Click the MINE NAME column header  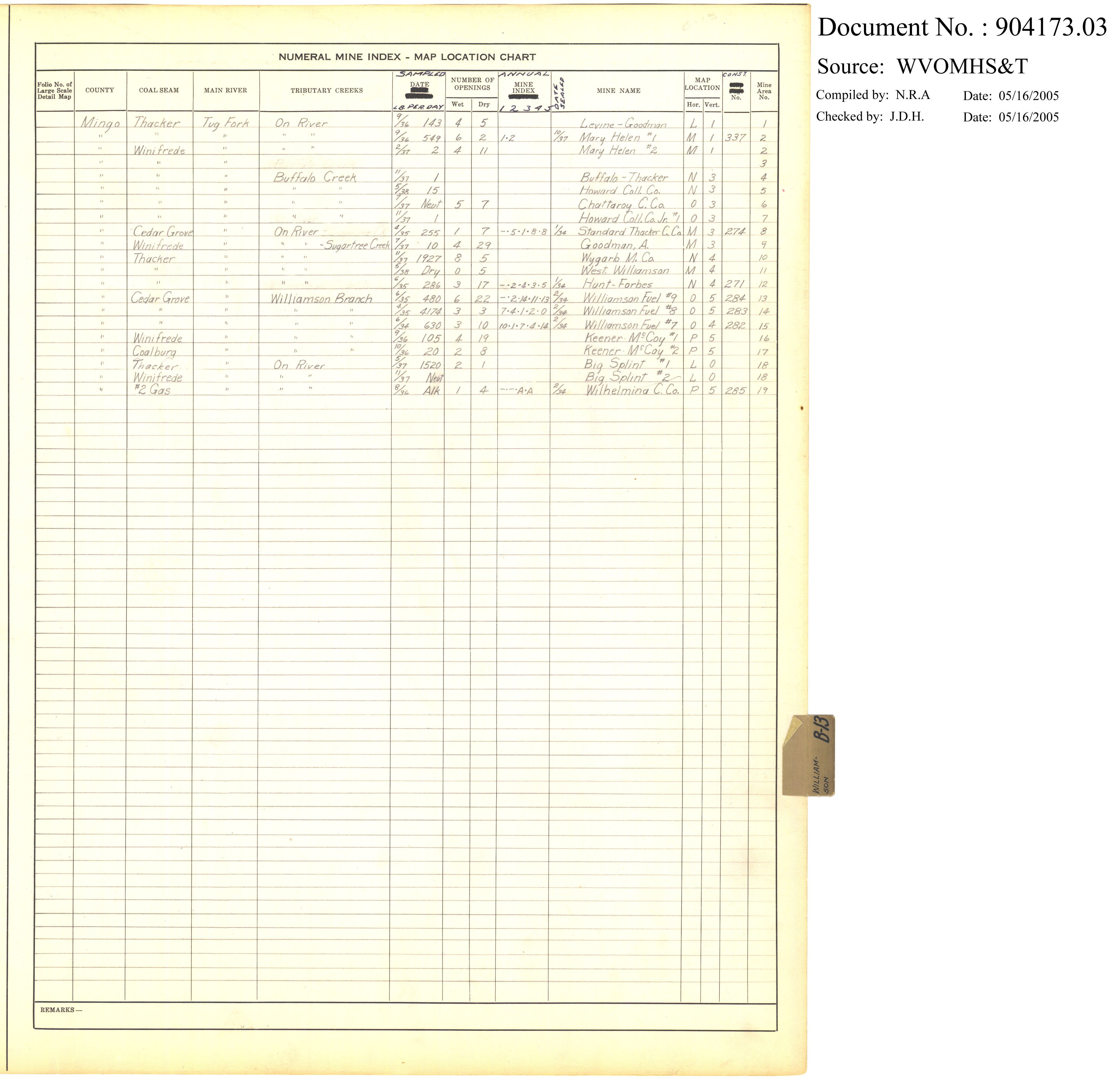pyautogui.click(x=618, y=90)
